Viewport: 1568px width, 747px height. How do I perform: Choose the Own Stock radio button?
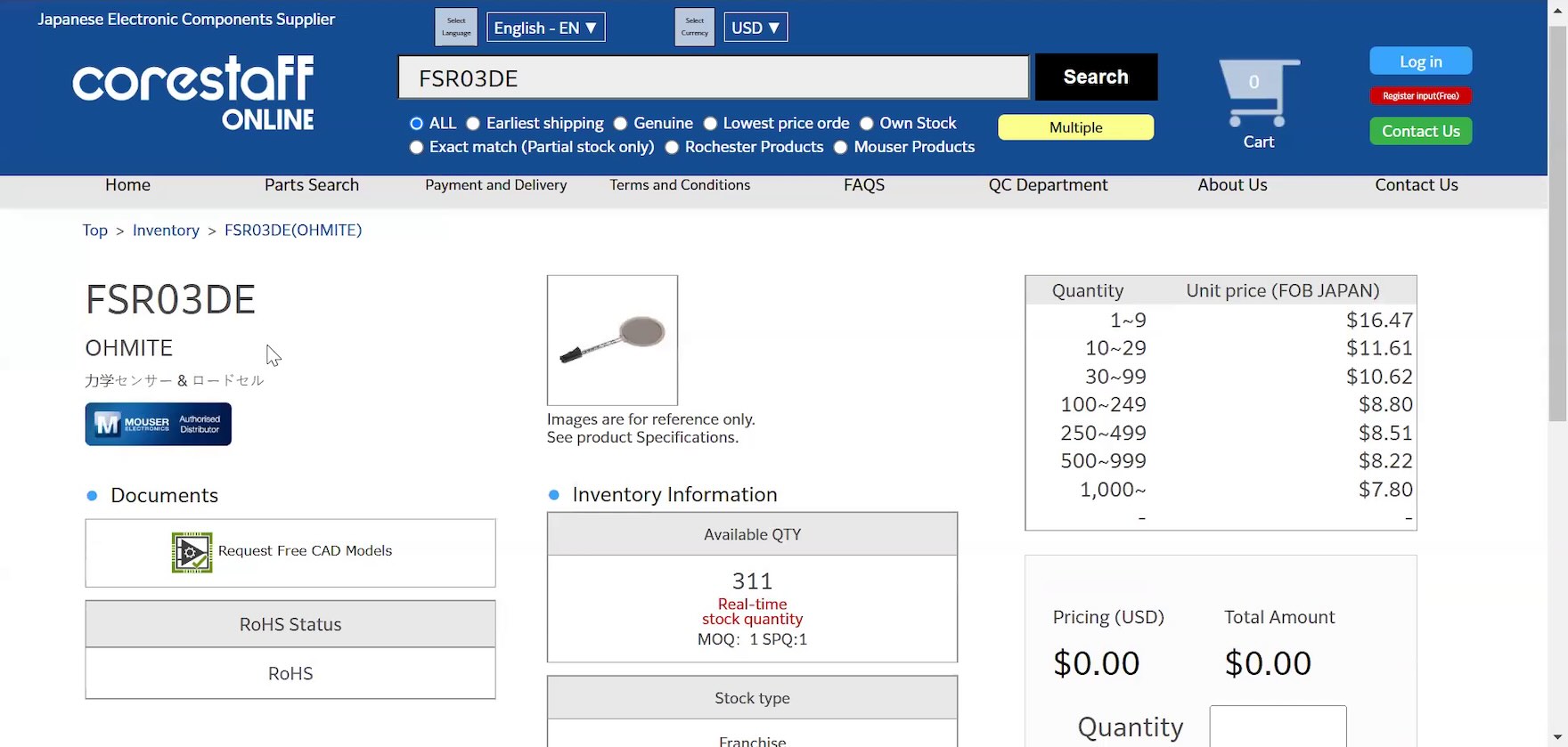point(866,124)
